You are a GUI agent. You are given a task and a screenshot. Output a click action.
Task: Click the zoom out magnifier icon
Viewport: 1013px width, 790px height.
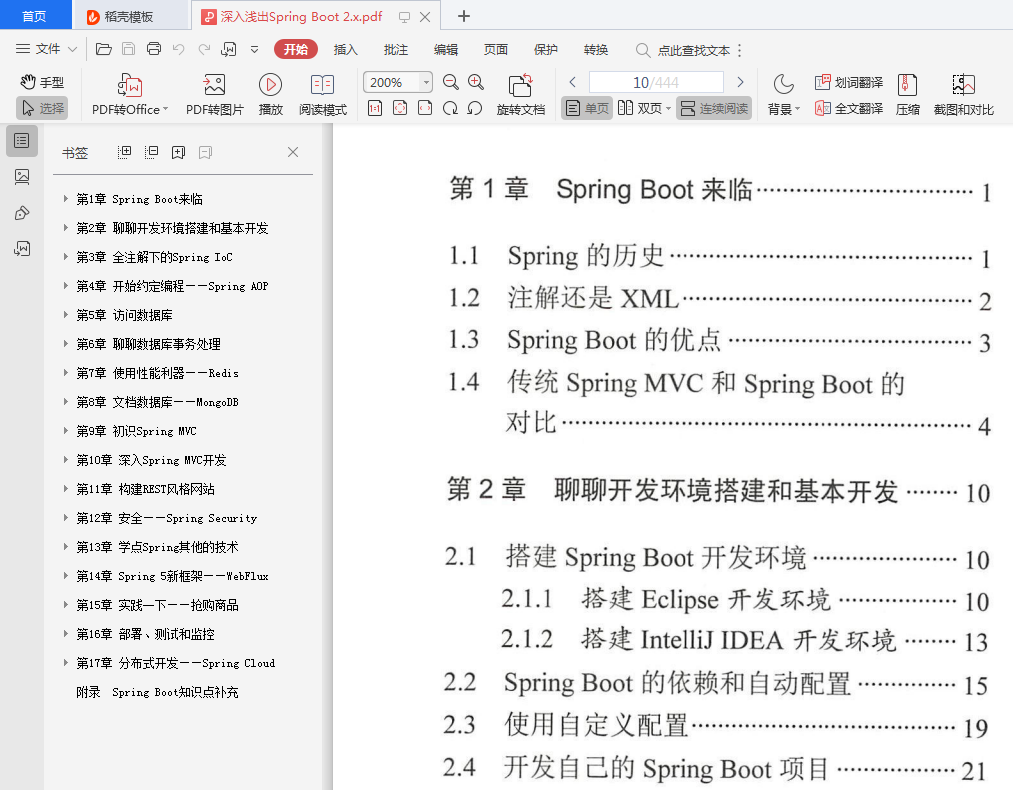tap(450, 82)
